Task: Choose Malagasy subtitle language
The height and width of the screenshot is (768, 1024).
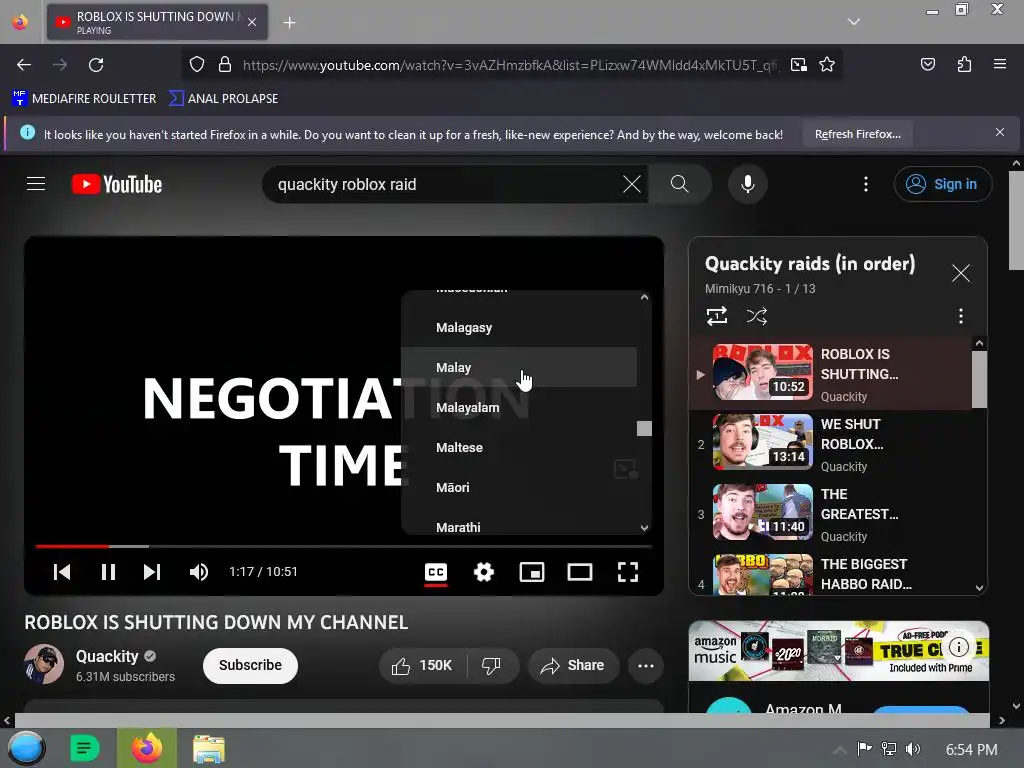Action: [519, 327]
